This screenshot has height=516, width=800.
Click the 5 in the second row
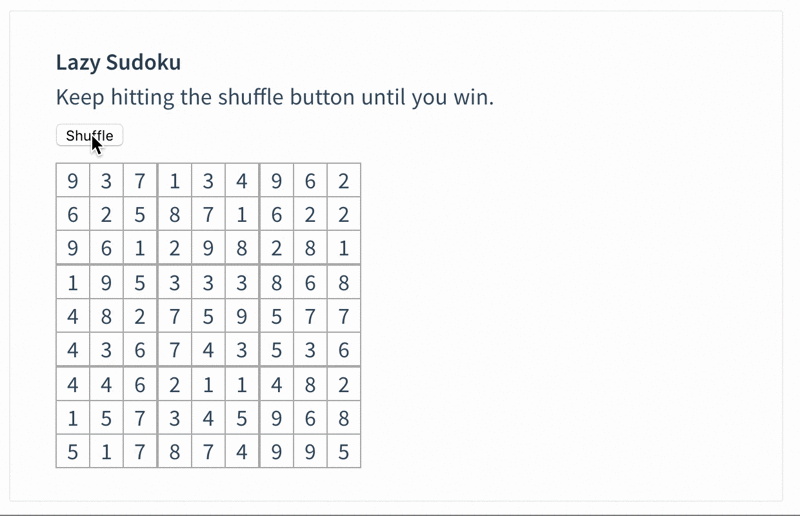140,215
